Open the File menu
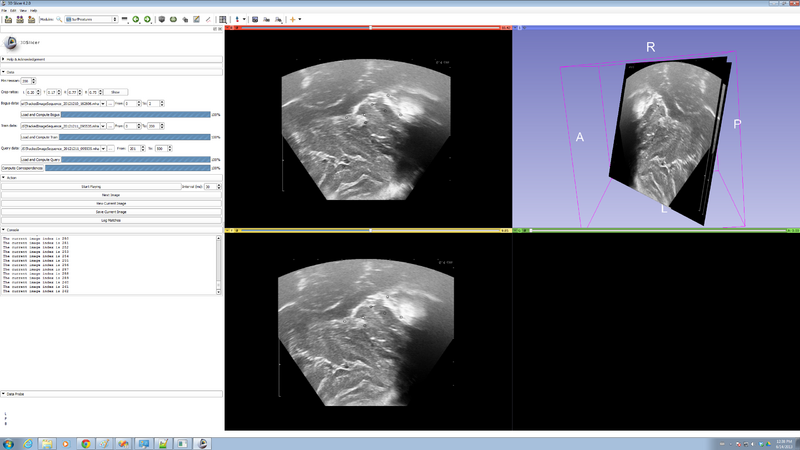 [x=5, y=10]
